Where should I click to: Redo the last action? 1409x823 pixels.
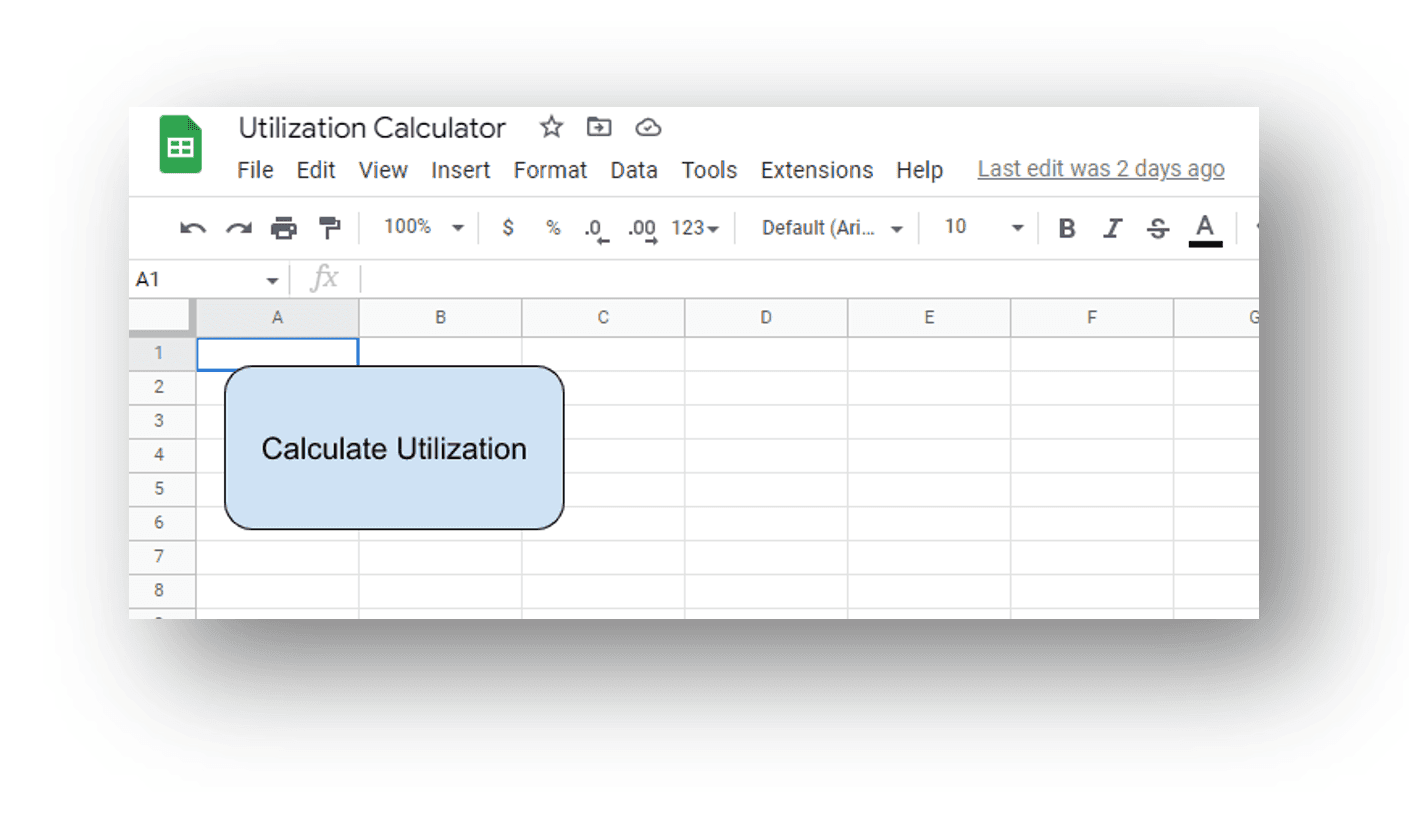click(238, 228)
